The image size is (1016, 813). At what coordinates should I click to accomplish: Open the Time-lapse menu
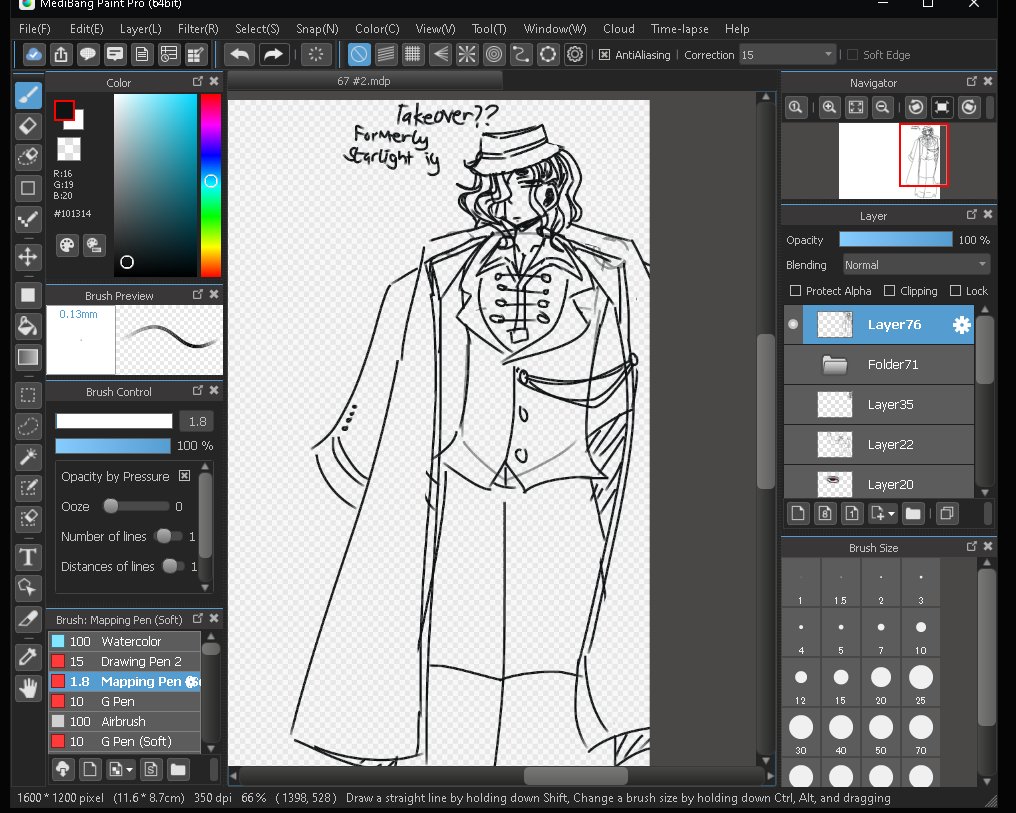point(680,29)
